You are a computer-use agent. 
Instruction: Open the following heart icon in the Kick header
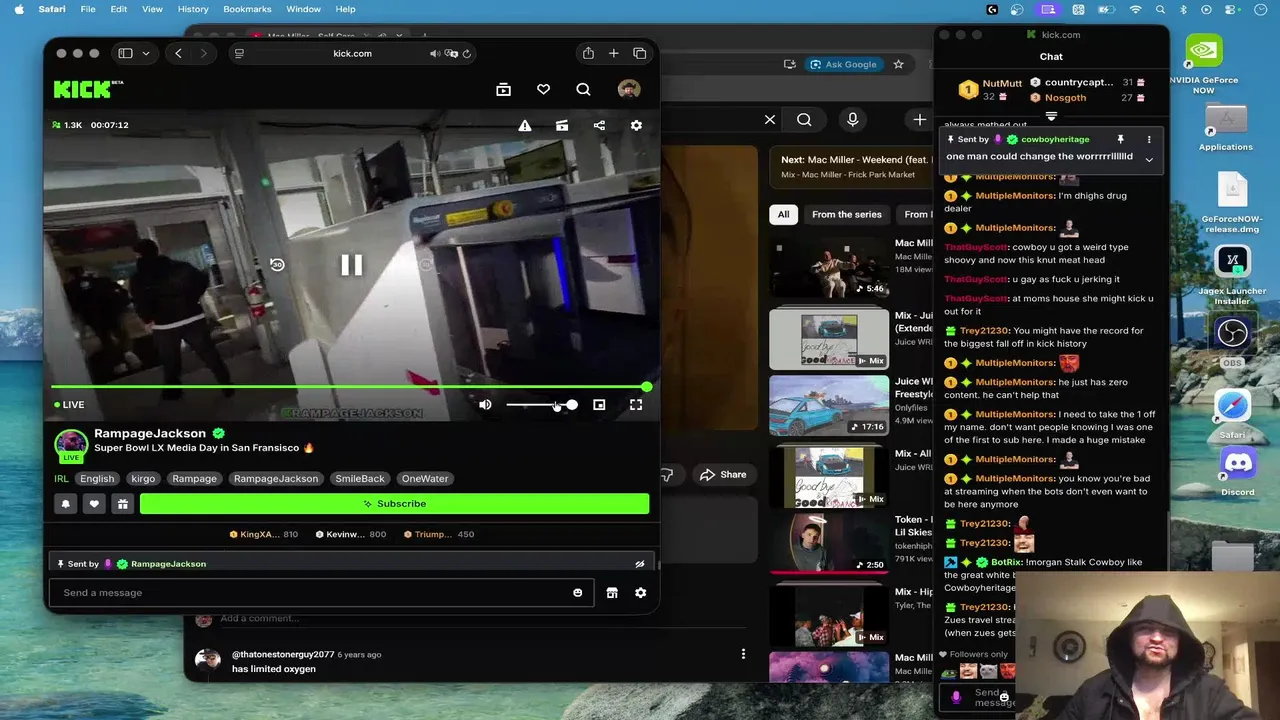tap(543, 90)
